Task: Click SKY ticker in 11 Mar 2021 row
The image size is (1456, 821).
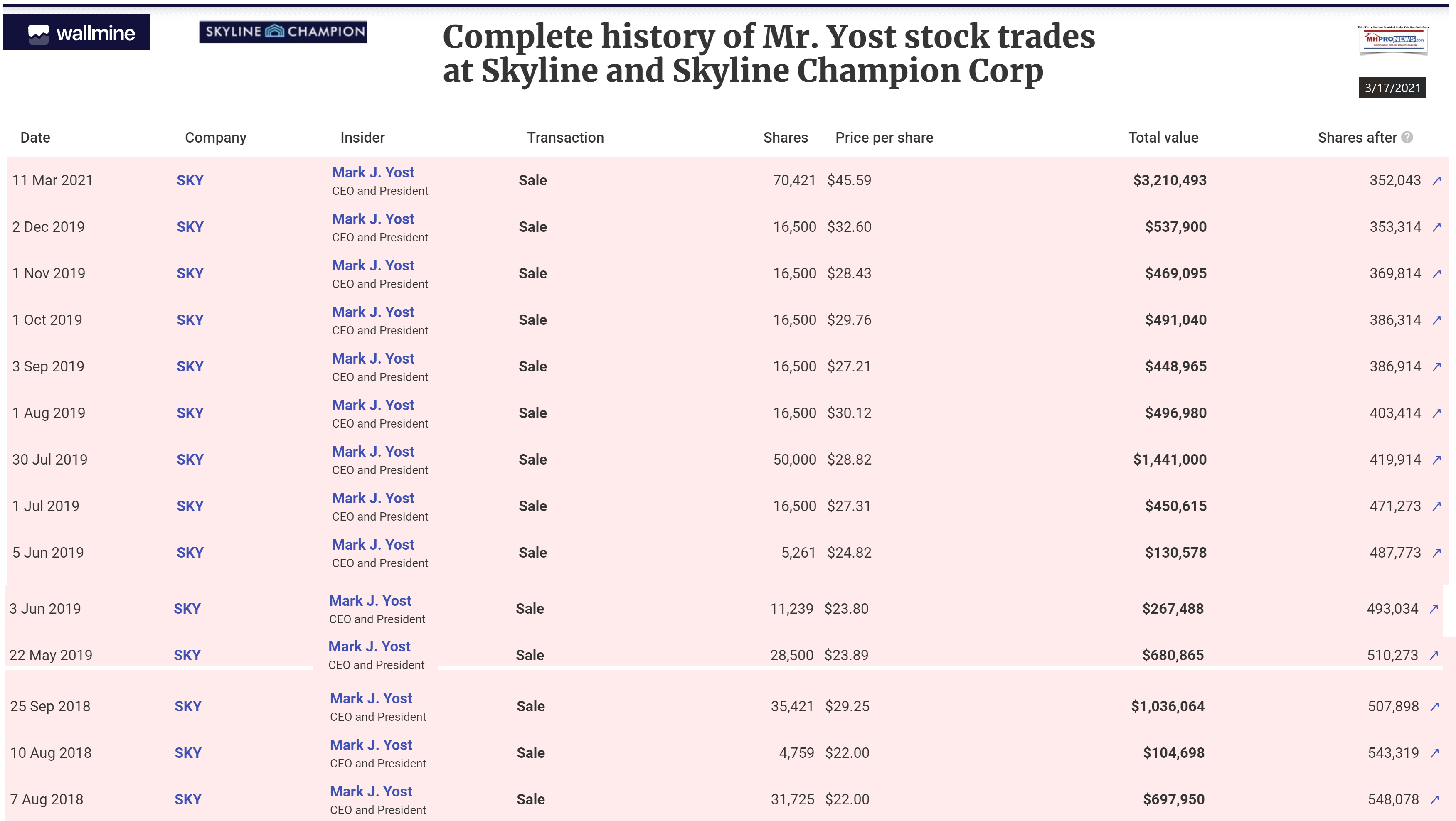Action: (190, 180)
